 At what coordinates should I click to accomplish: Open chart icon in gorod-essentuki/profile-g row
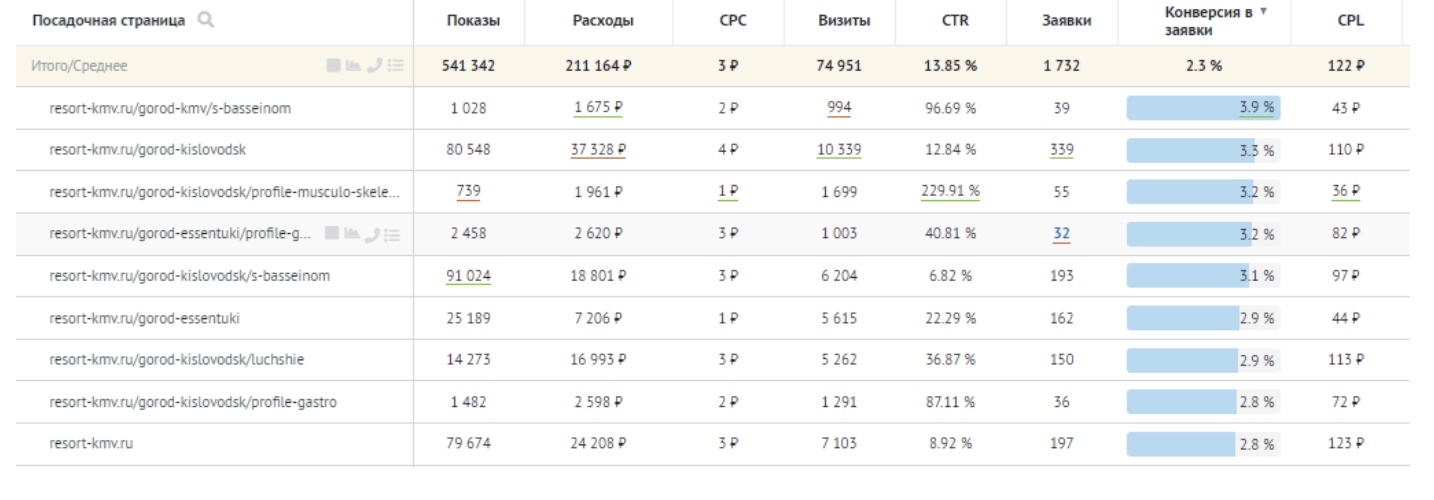[x=353, y=234]
